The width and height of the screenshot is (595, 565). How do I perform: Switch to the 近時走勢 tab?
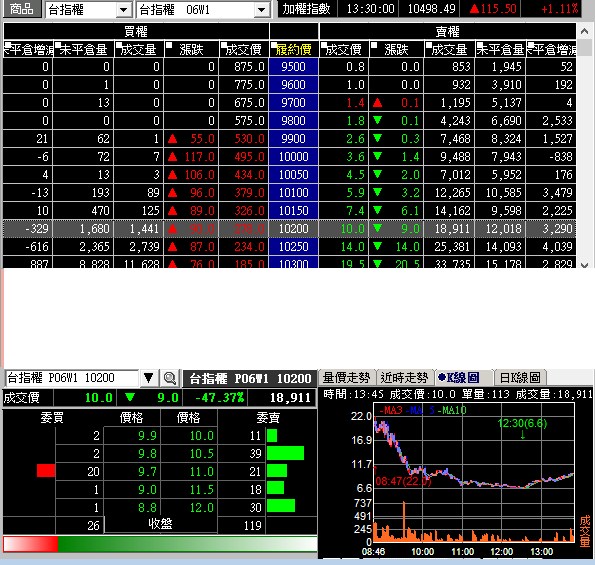[405, 378]
